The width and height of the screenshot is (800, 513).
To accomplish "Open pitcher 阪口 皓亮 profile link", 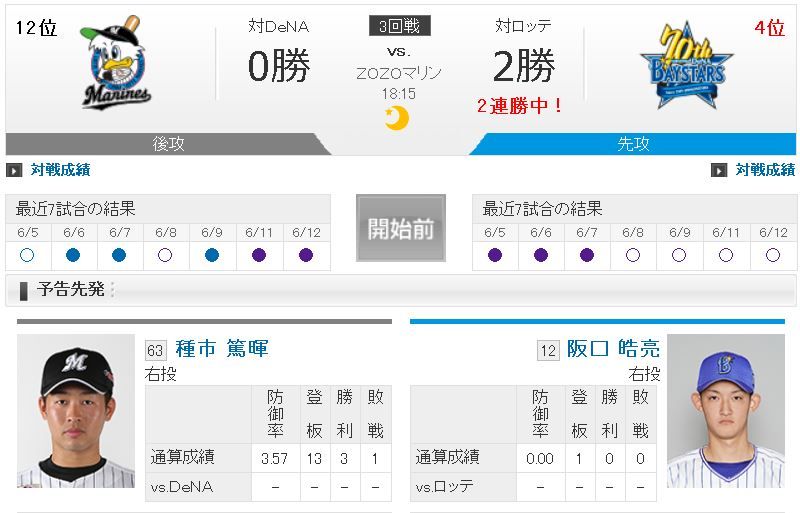I will pyautogui.click(x=613, y=349).
